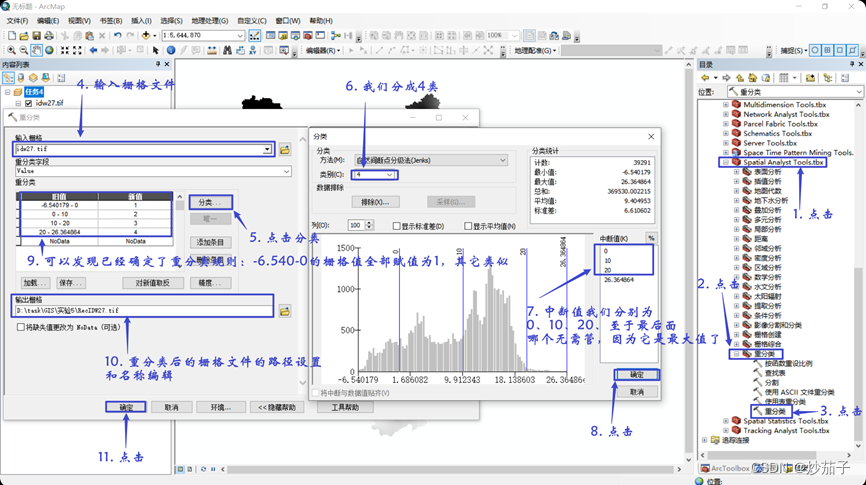866x485 pixels.
Task: Open the classes count dropdown showing 4
Action: tap(375, 175)
